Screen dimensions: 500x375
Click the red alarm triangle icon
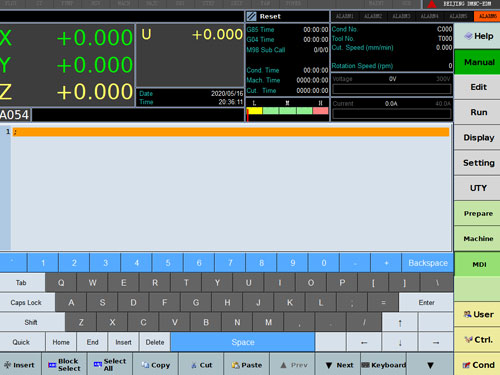pyautogui.click(x=432, y=4)
